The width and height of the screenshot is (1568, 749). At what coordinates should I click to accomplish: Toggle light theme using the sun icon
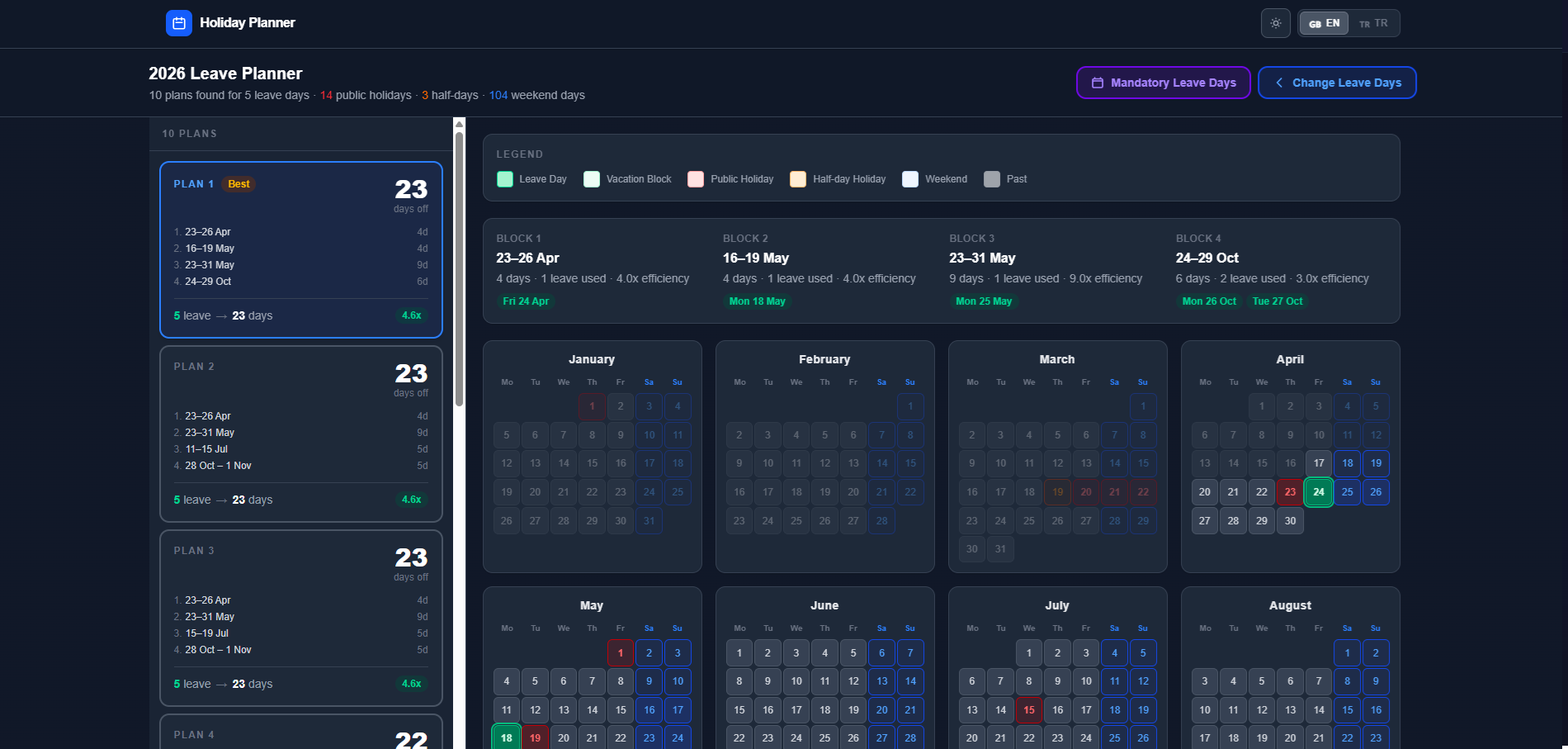point(1275,22)
